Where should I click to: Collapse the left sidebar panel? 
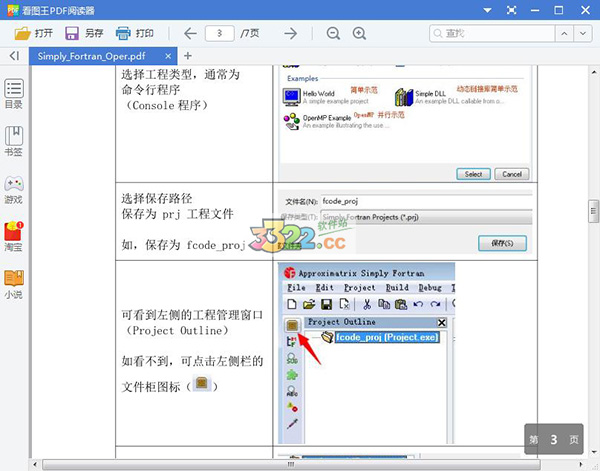pyautogui.click(x=14, y=56)
